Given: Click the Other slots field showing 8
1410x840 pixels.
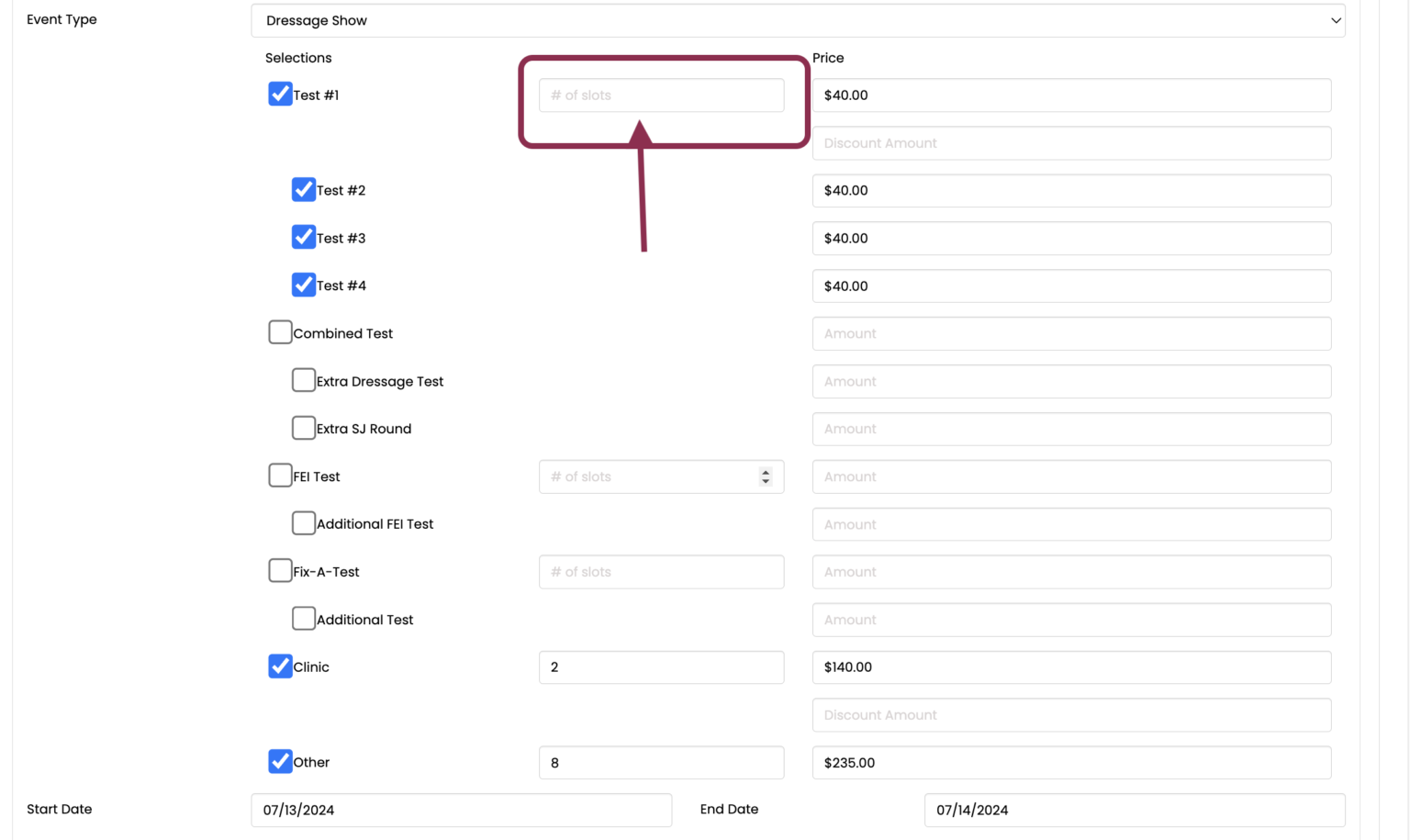Looking at the screenshot, I should coord(661,763).
